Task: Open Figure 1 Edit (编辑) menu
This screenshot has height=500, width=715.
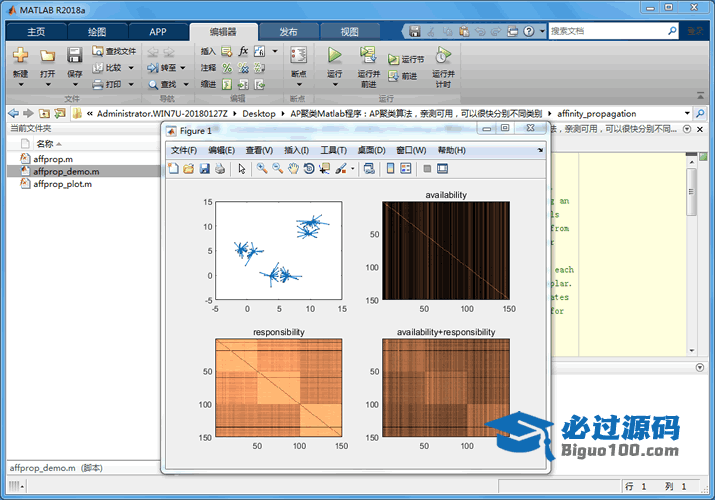Action: (222, 150)
